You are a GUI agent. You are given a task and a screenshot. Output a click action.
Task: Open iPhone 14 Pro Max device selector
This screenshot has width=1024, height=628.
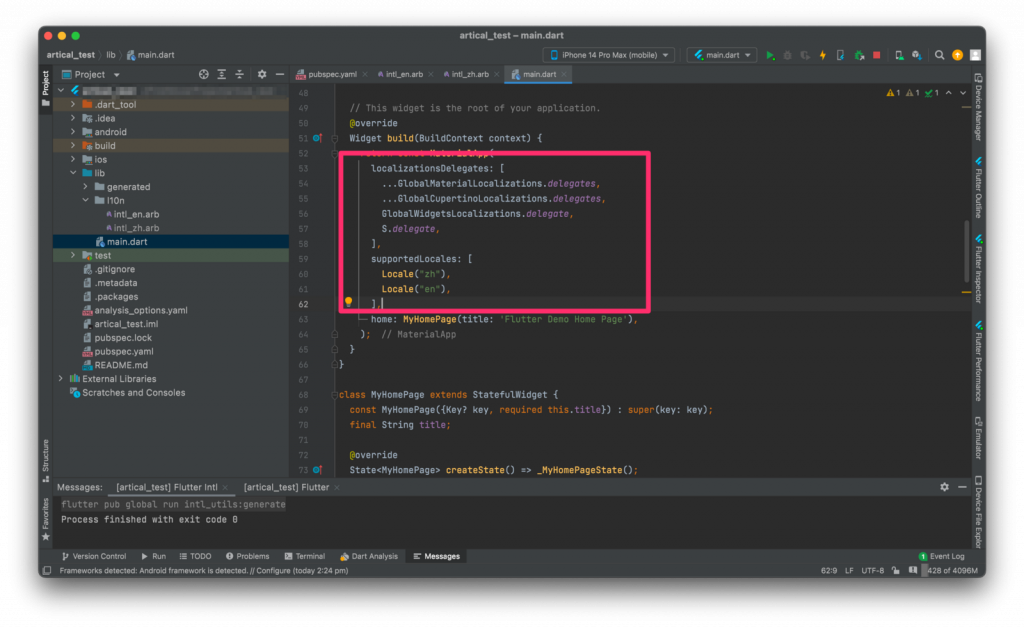pyautogui.click(x=609, y=55)
